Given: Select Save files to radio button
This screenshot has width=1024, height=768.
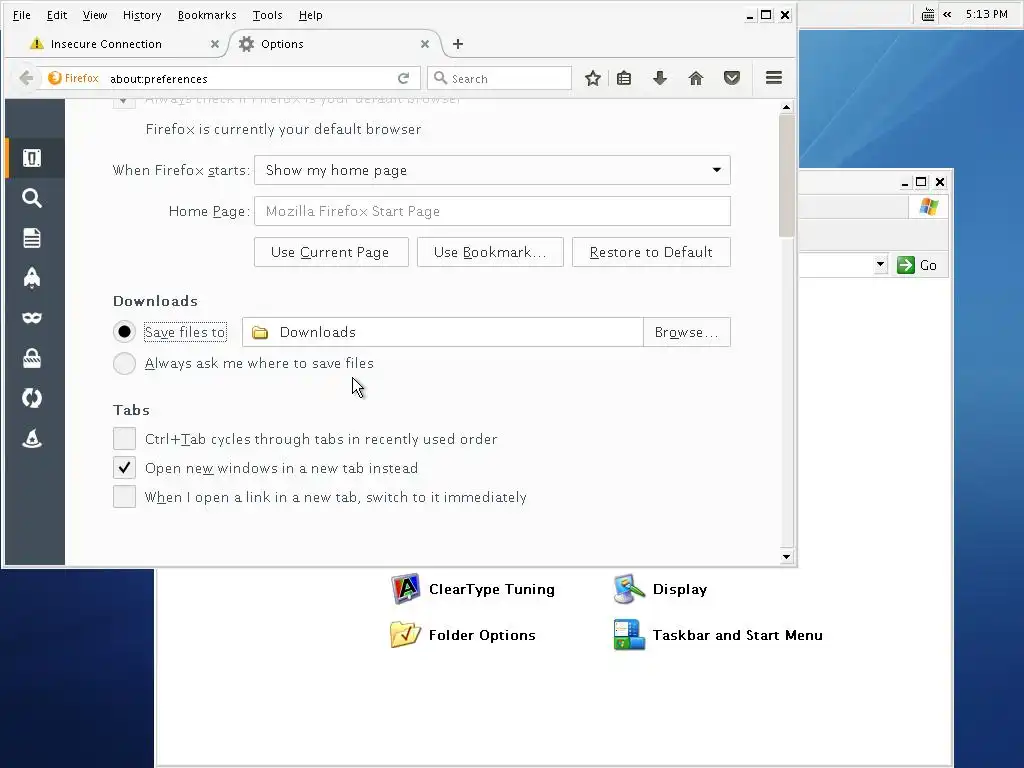Looking at the screenshot, I should [124, 332].
